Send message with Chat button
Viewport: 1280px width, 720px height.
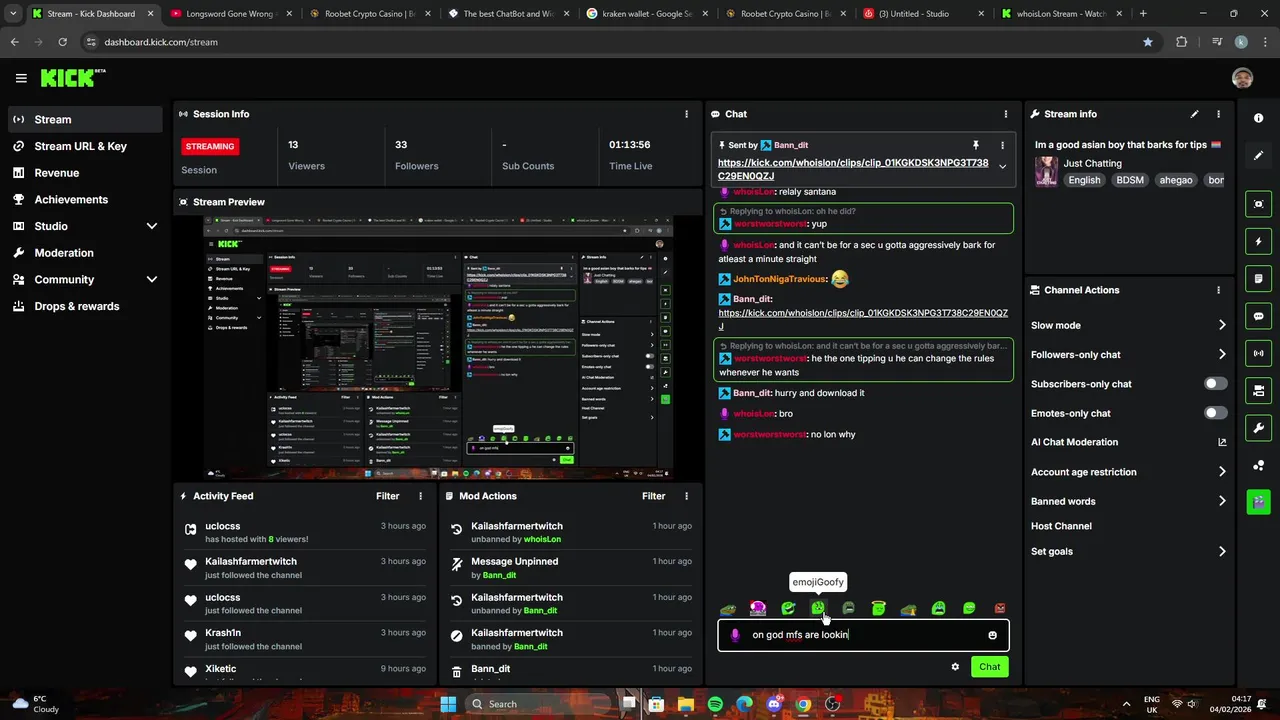point(989,667)
